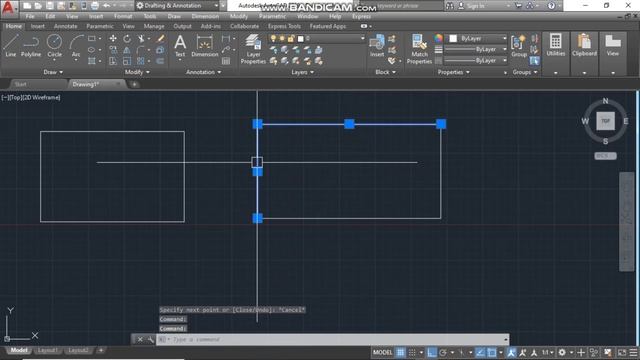Activate the Fillet tool

(141, 50)
